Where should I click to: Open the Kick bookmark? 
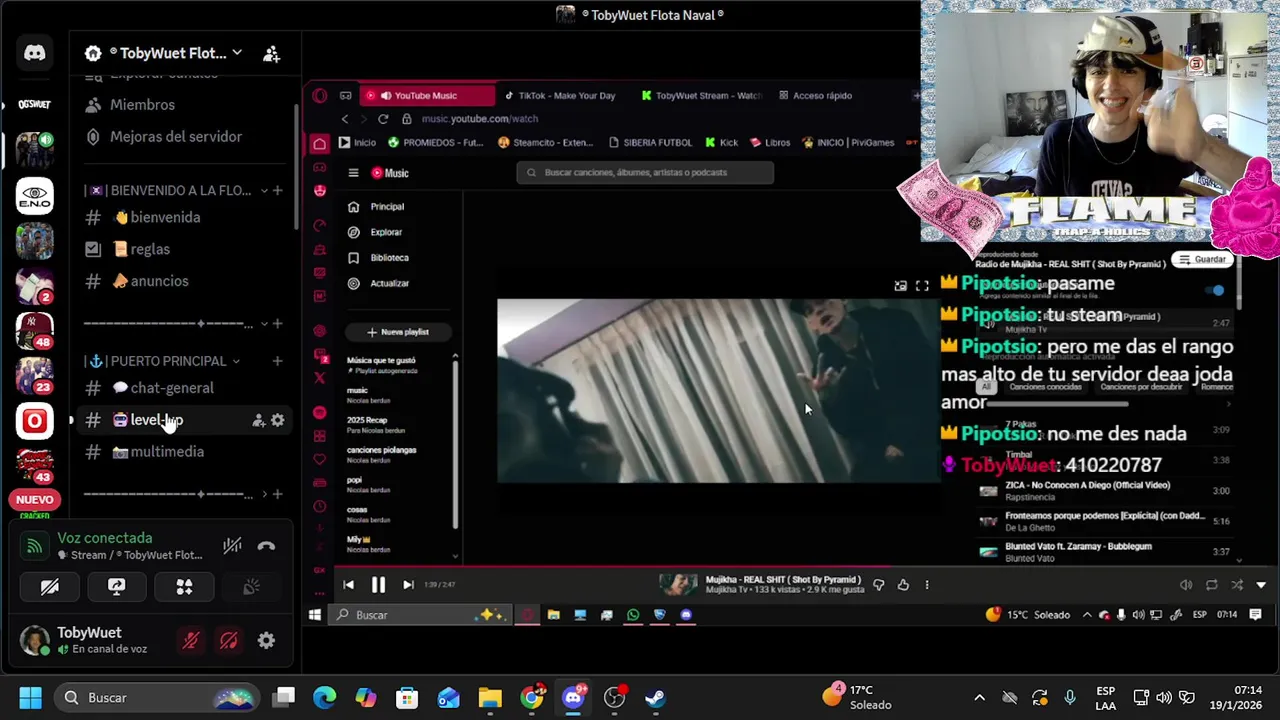[722, 143]
